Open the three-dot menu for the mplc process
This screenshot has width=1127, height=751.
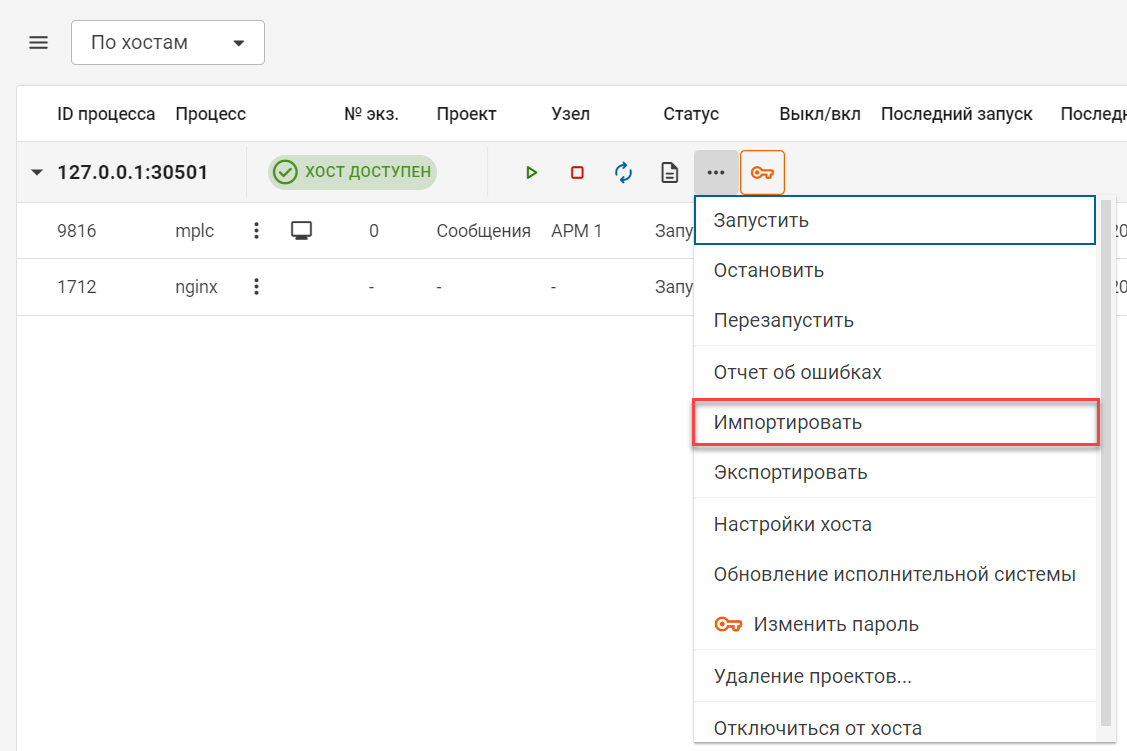click(257, 230)
